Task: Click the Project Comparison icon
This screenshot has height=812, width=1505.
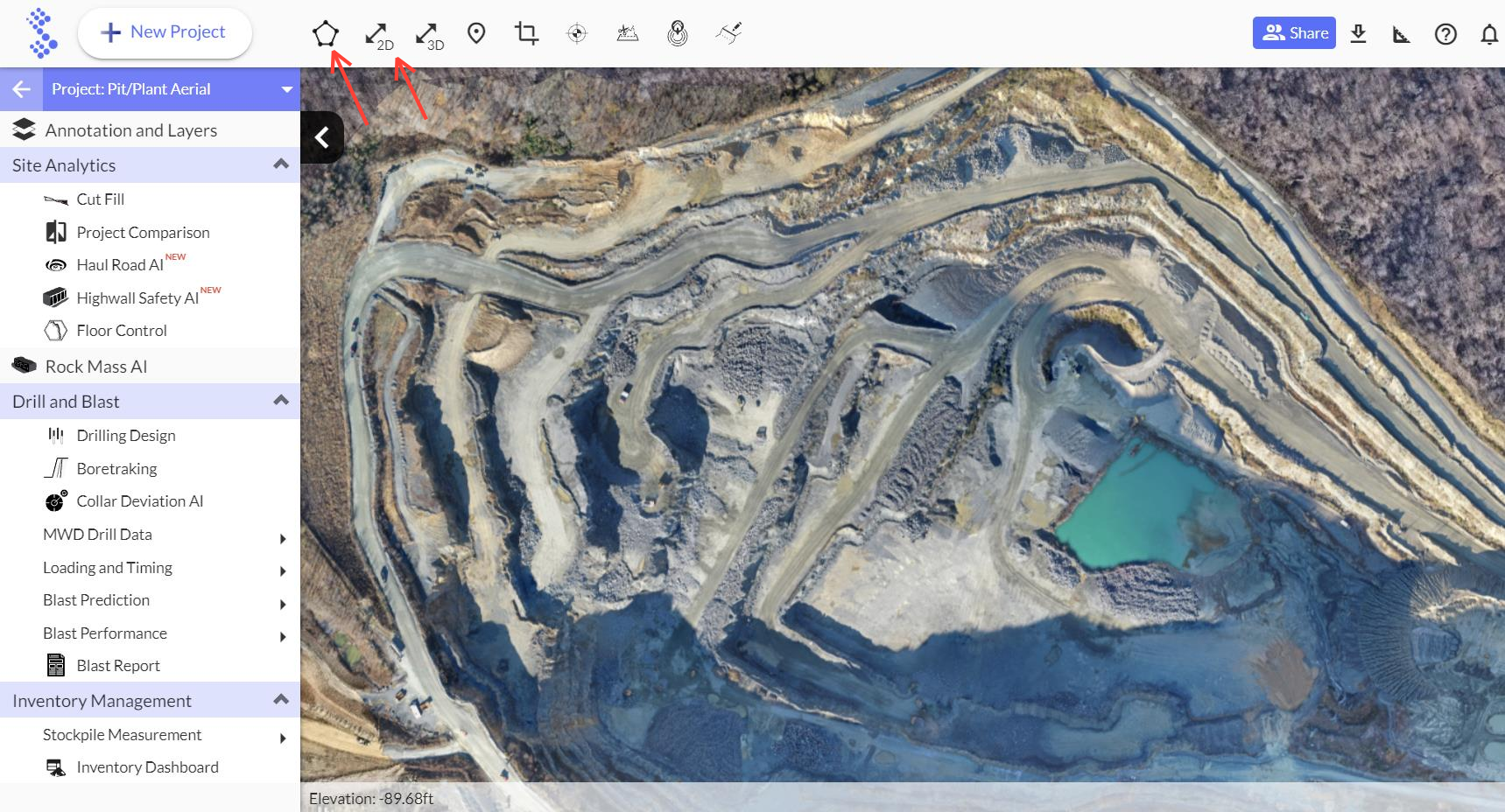Action: coord(55,232)
